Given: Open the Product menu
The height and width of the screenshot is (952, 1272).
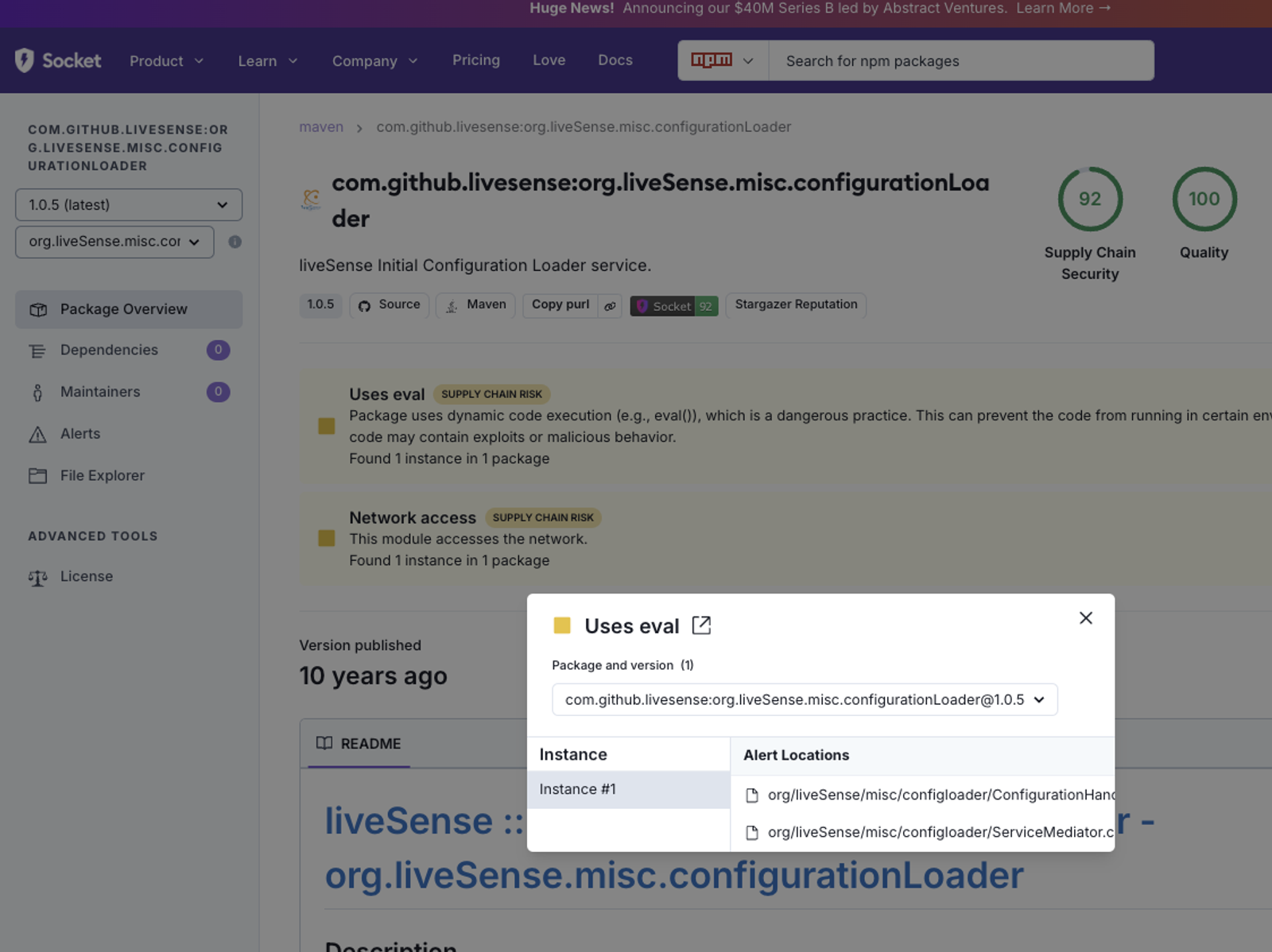Looking at the screenshot, I should [x=166, y=61].
